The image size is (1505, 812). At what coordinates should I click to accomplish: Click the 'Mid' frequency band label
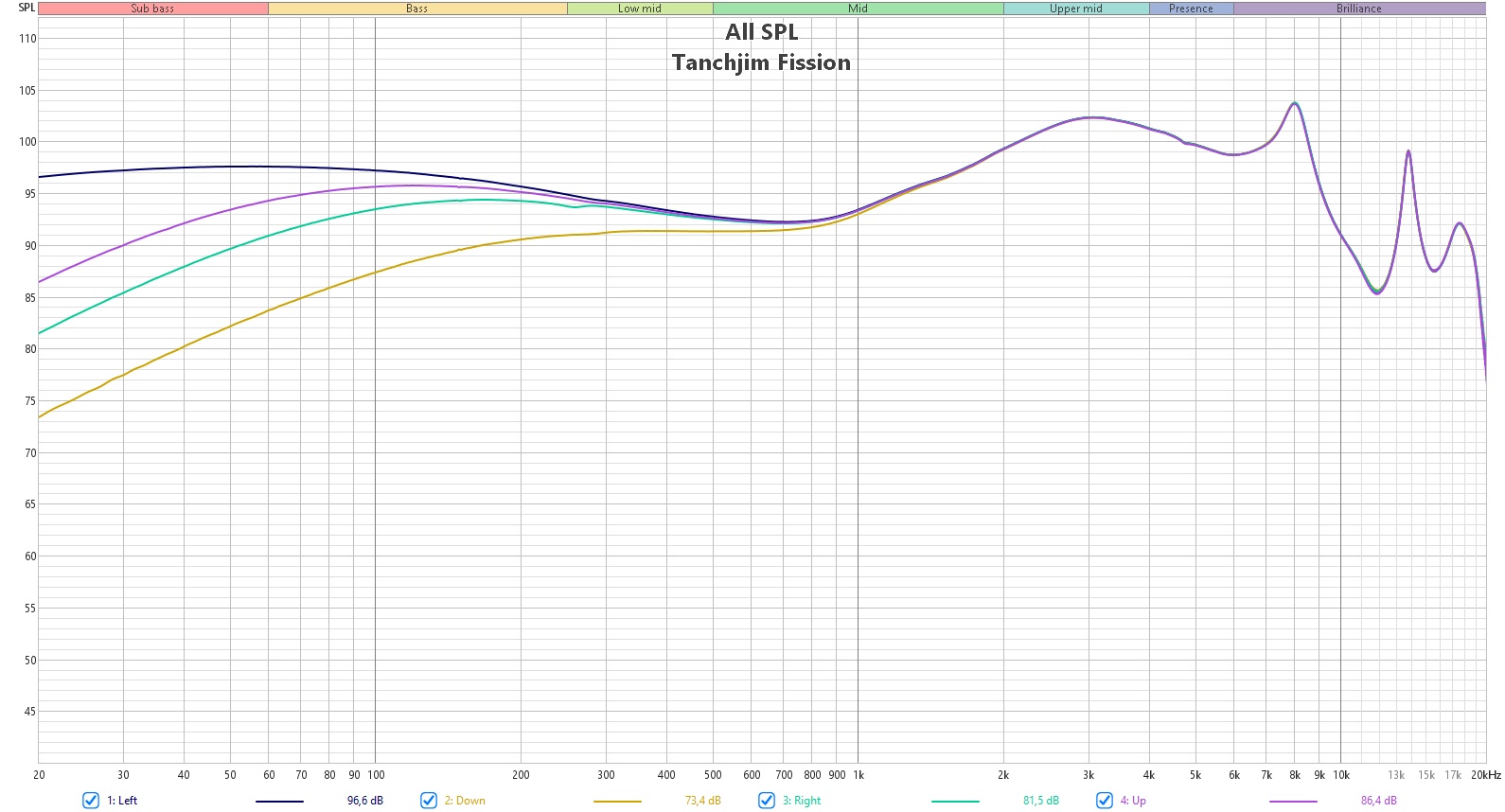(858, 9)
